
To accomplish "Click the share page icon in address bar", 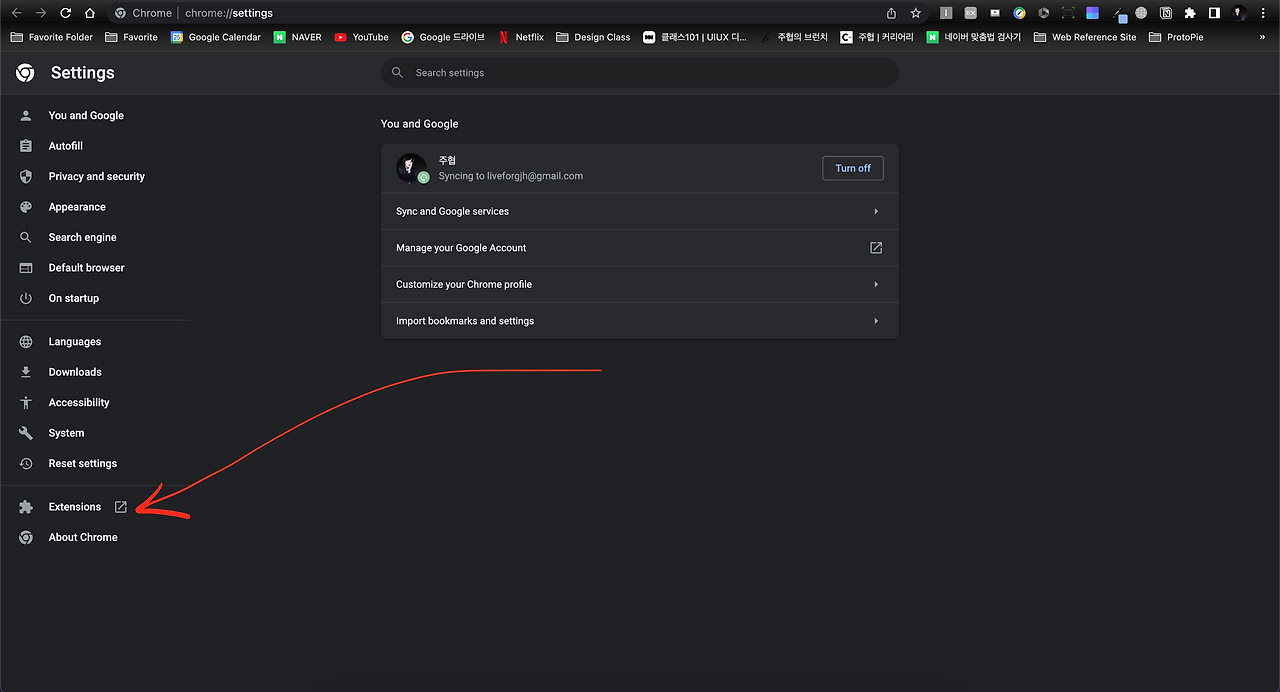I will point(891,13).
